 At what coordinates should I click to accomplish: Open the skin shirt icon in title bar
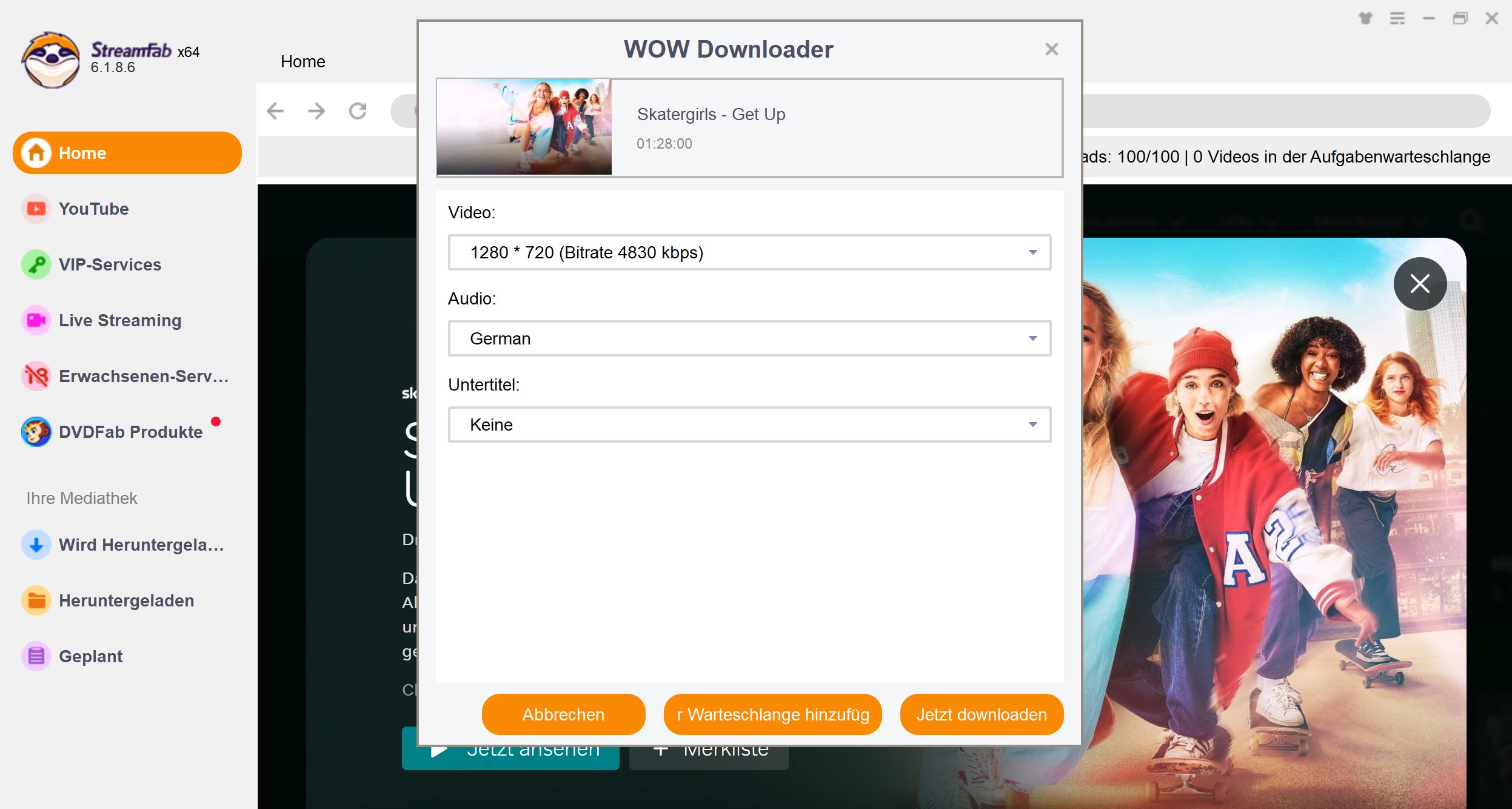click(x=1365, y=18)
